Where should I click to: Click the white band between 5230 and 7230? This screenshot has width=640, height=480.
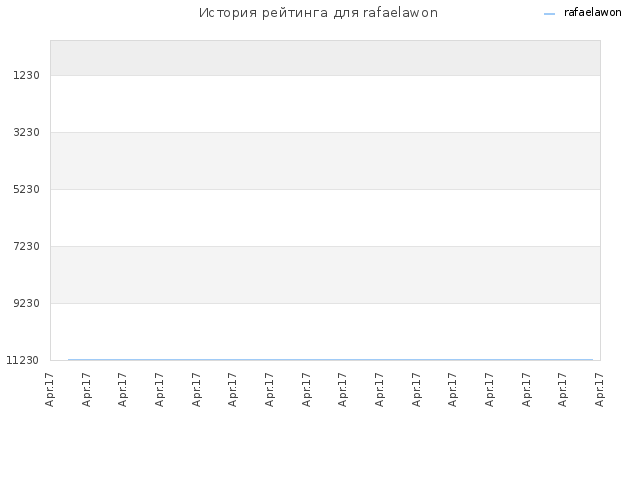[325, 218]
